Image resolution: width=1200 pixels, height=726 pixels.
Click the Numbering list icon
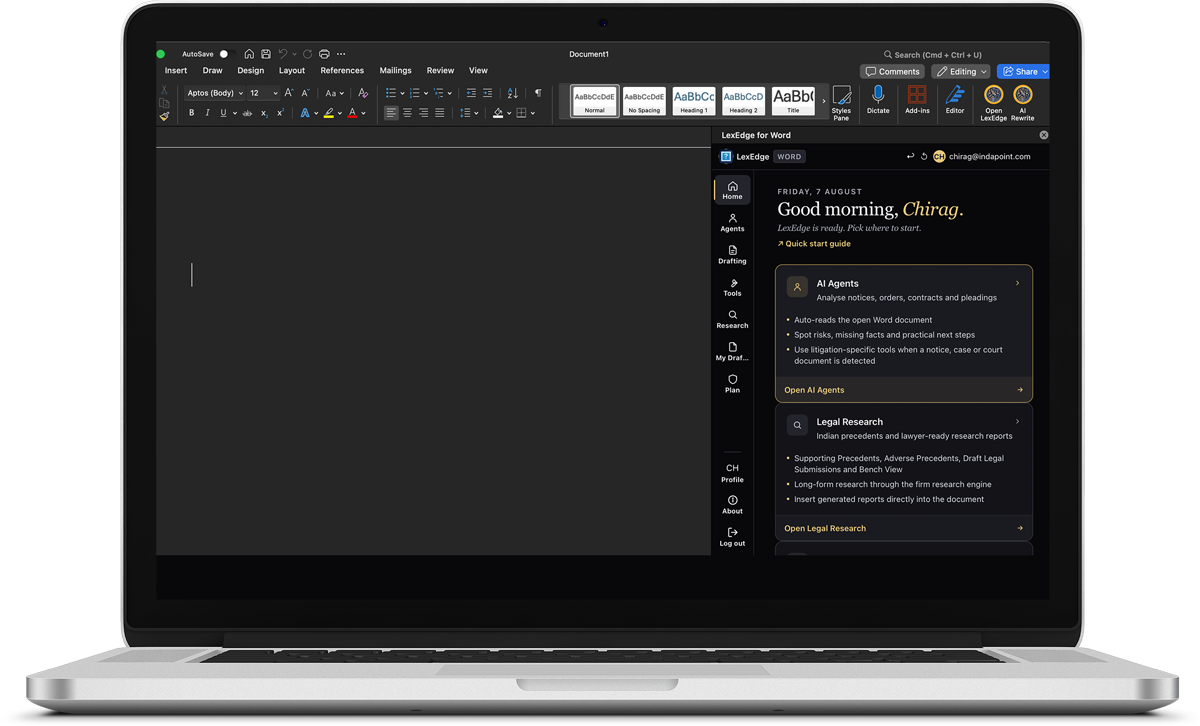(415, 93)
